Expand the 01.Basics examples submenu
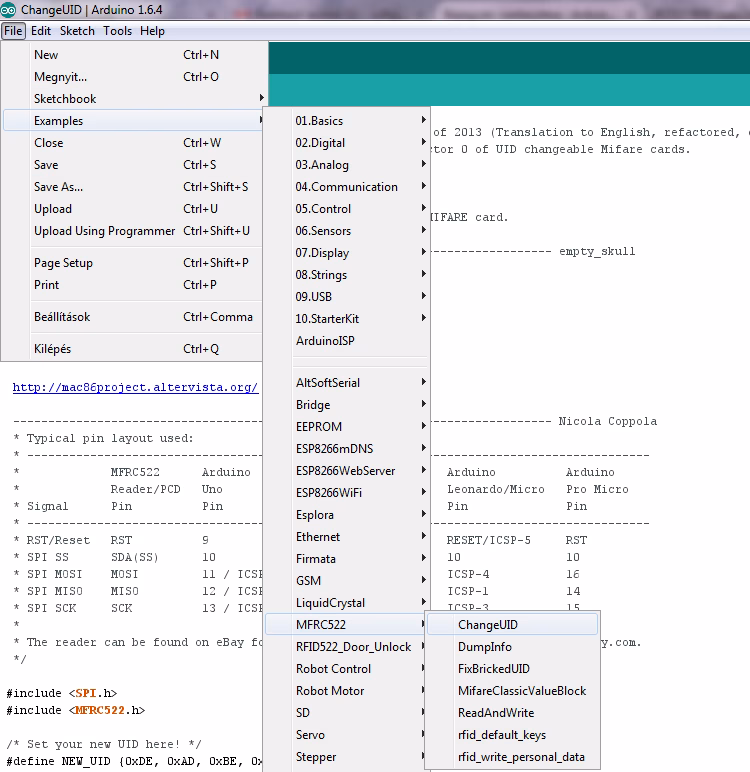This screenshot has width=750, height=772. pos(319,121)
